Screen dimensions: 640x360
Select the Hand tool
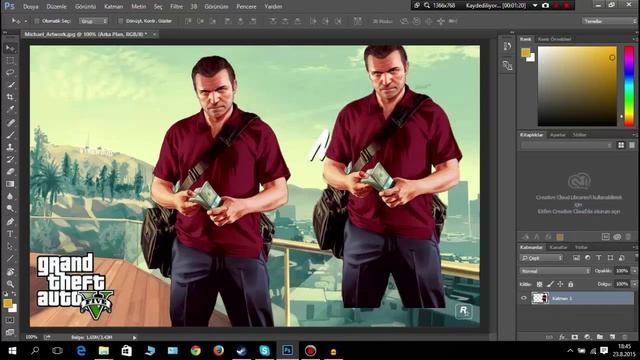pos(10,272)
